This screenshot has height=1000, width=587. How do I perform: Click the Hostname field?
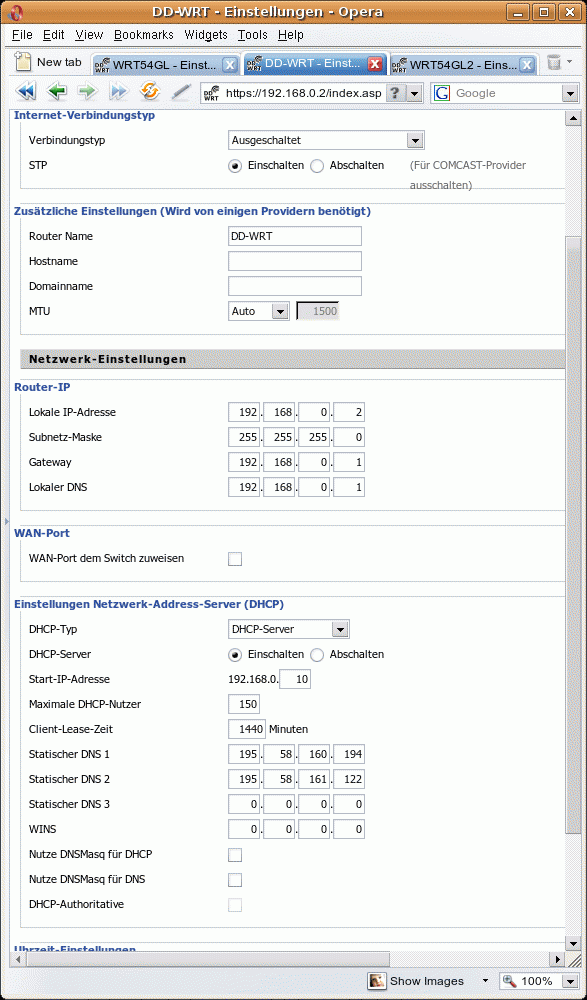click(295, 261)
